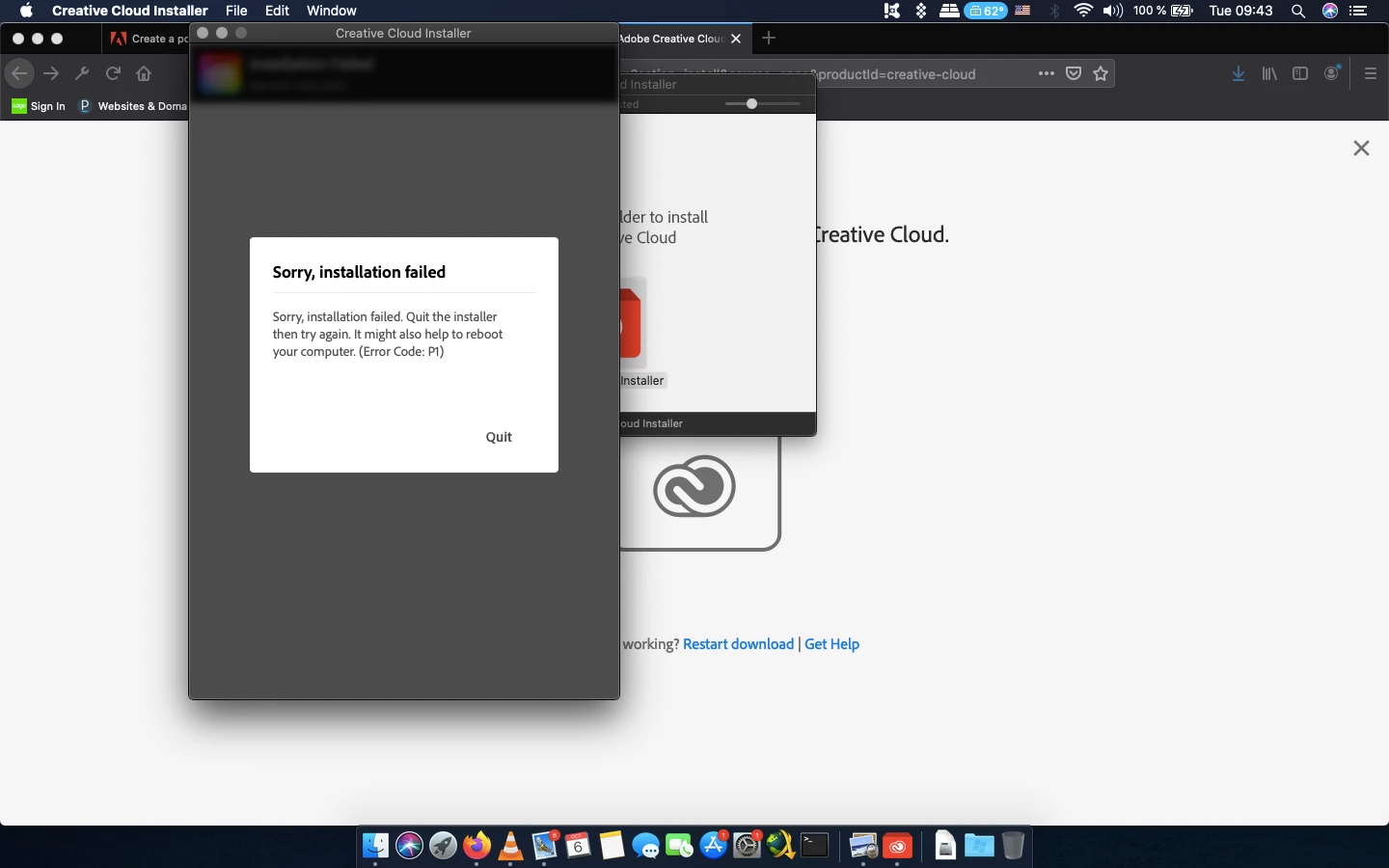Open the Firefox library icon
This screenshot has width=1389, height=868.
click(x=1269, y=73)
